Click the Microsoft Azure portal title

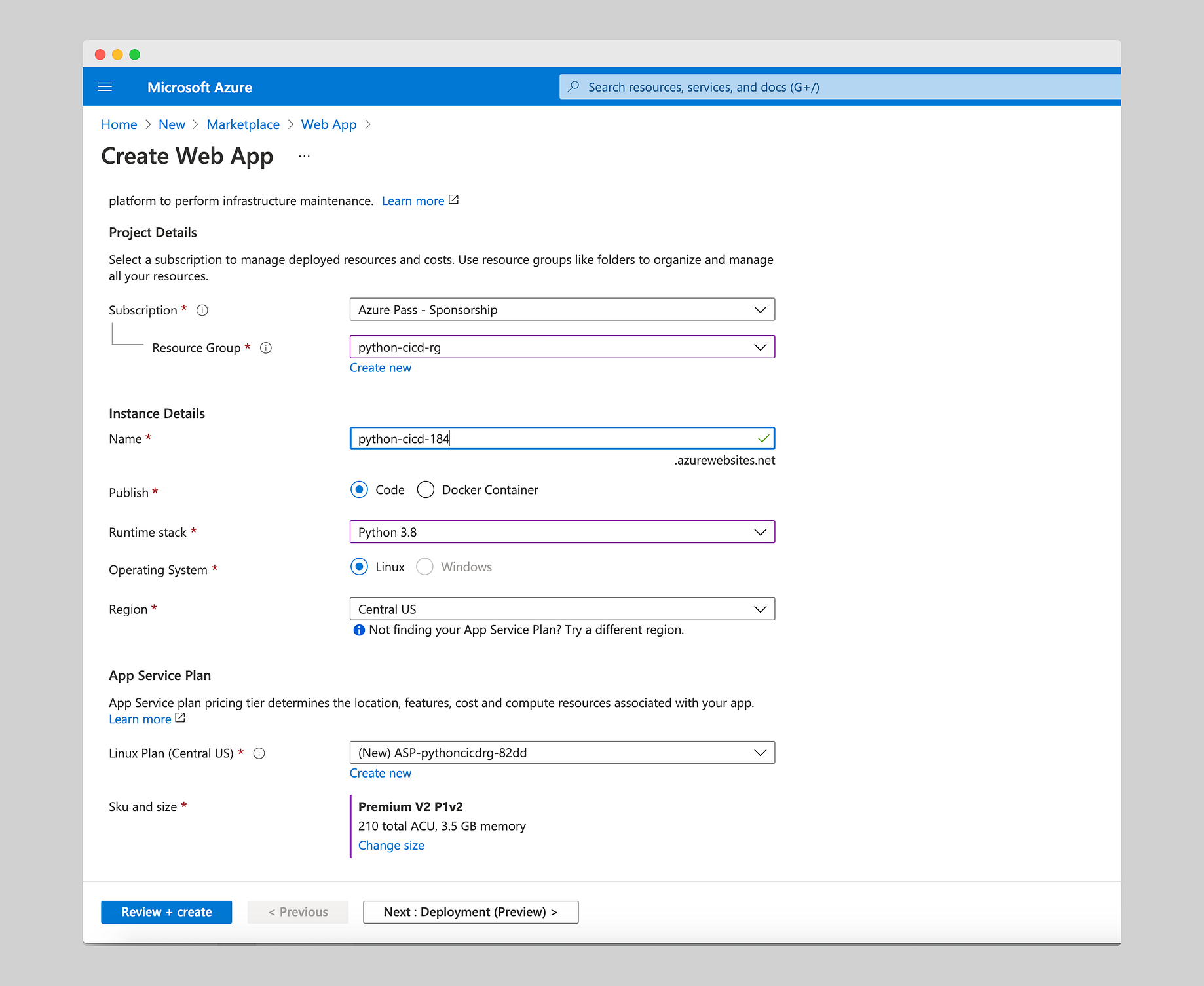click(x=200, y=88)
